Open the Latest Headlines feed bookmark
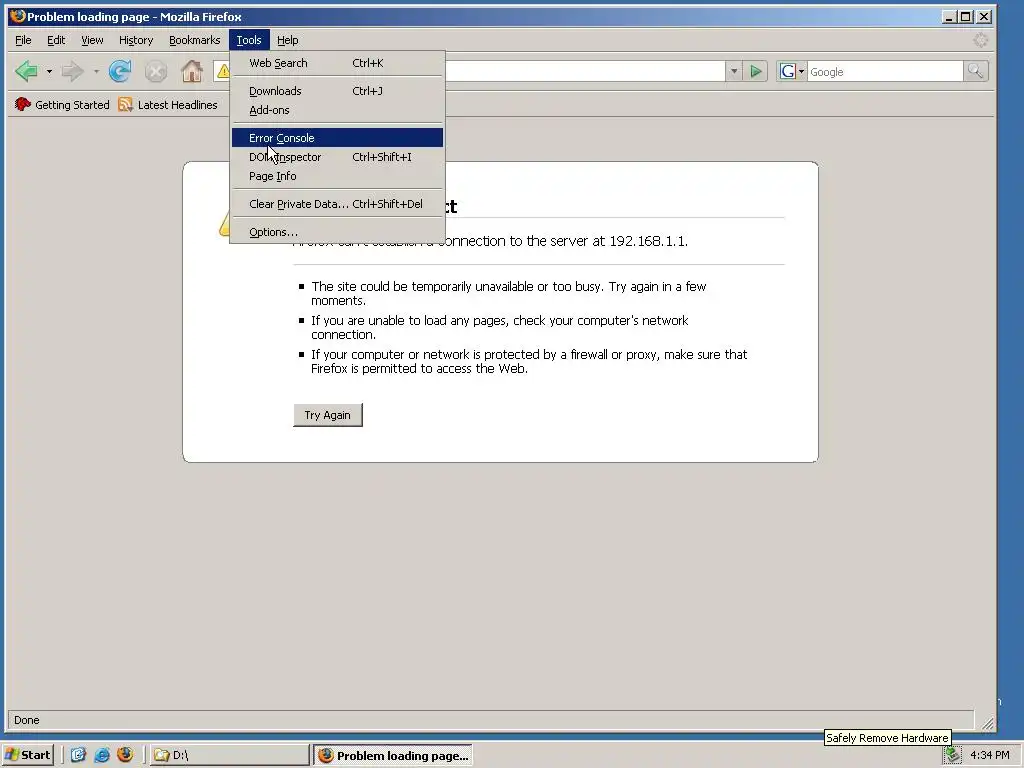The width and height of the screenshot is (1024, 768). point(168,104)
